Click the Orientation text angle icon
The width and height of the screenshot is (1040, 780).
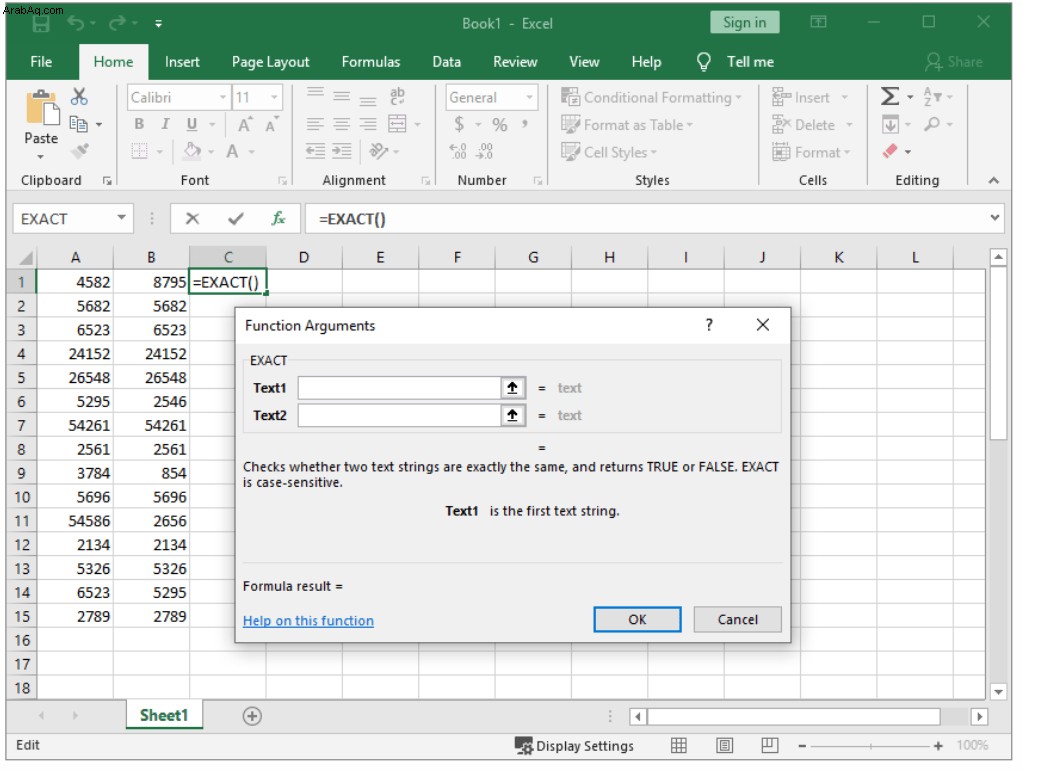click(379, 151)
